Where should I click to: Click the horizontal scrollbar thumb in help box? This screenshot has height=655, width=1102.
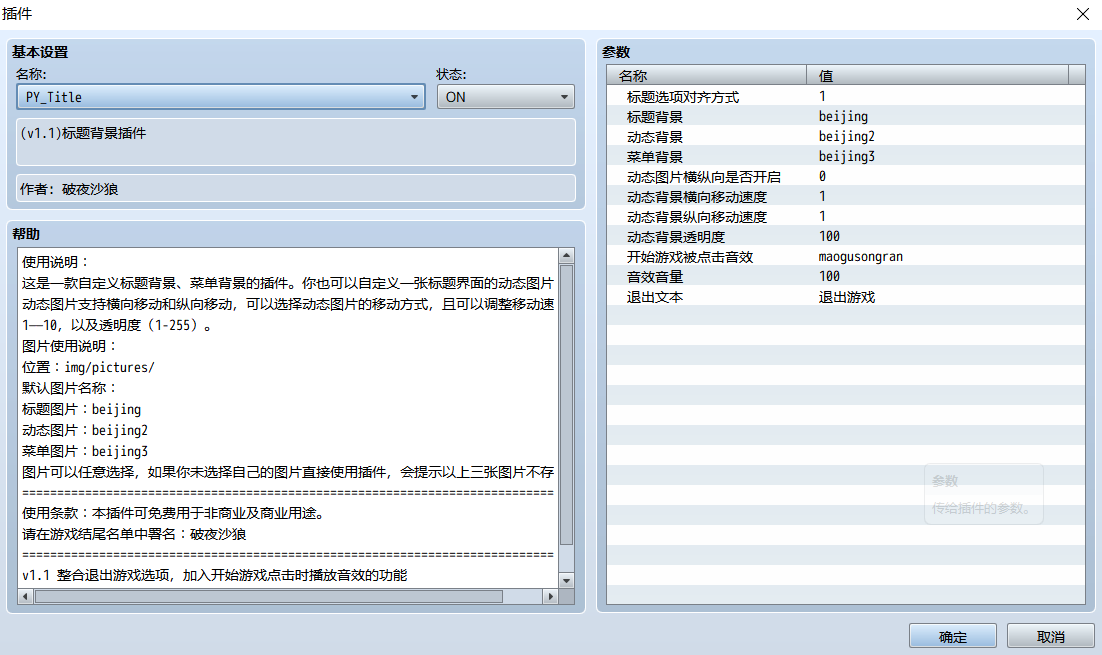pyautogui.click(x=269, y=597)
